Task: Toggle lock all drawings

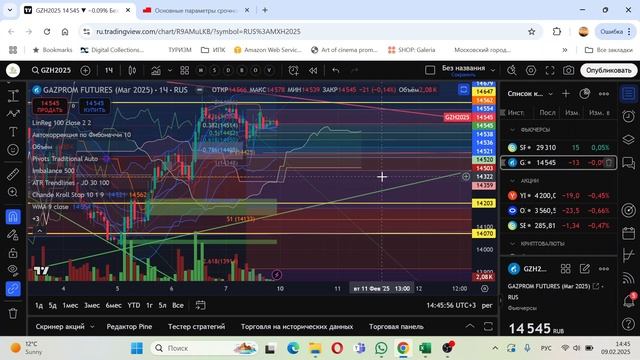Action: click(x=13, y=253)
